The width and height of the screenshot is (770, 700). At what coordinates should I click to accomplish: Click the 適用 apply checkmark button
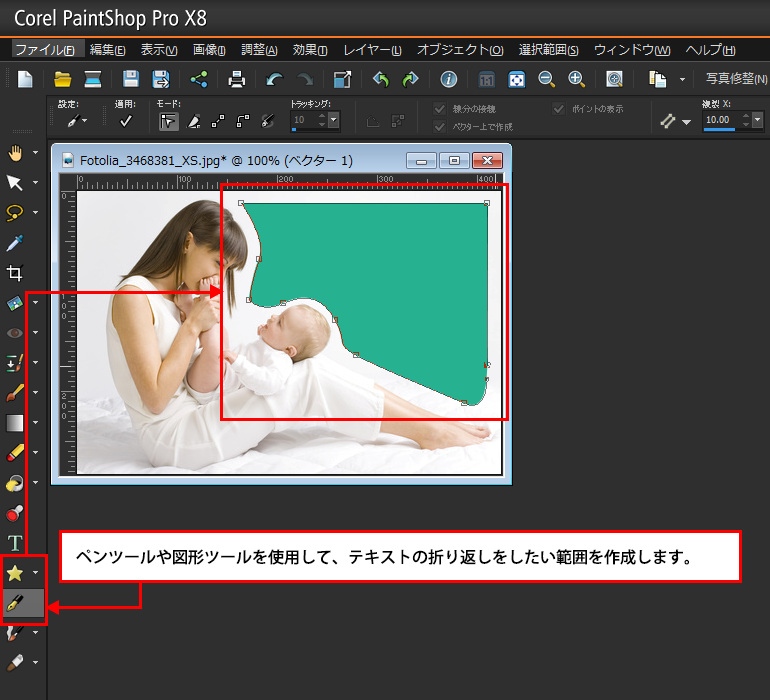coord(126,120)
